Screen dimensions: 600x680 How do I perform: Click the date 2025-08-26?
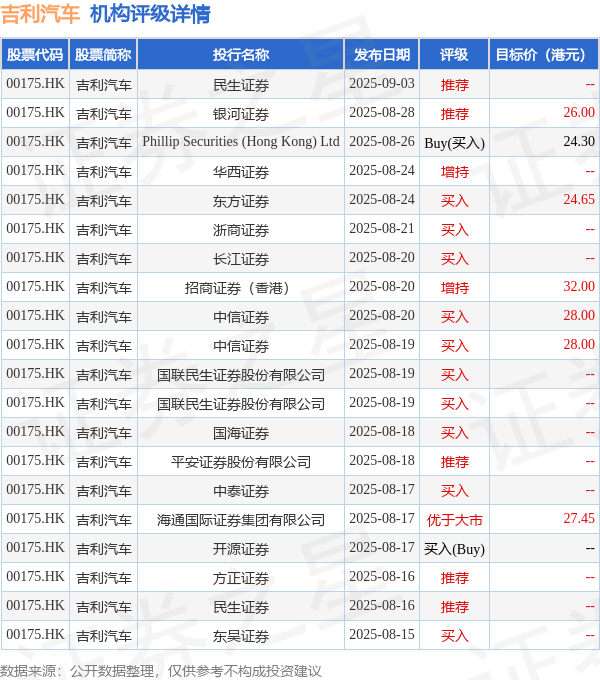(x=382, y=141)
